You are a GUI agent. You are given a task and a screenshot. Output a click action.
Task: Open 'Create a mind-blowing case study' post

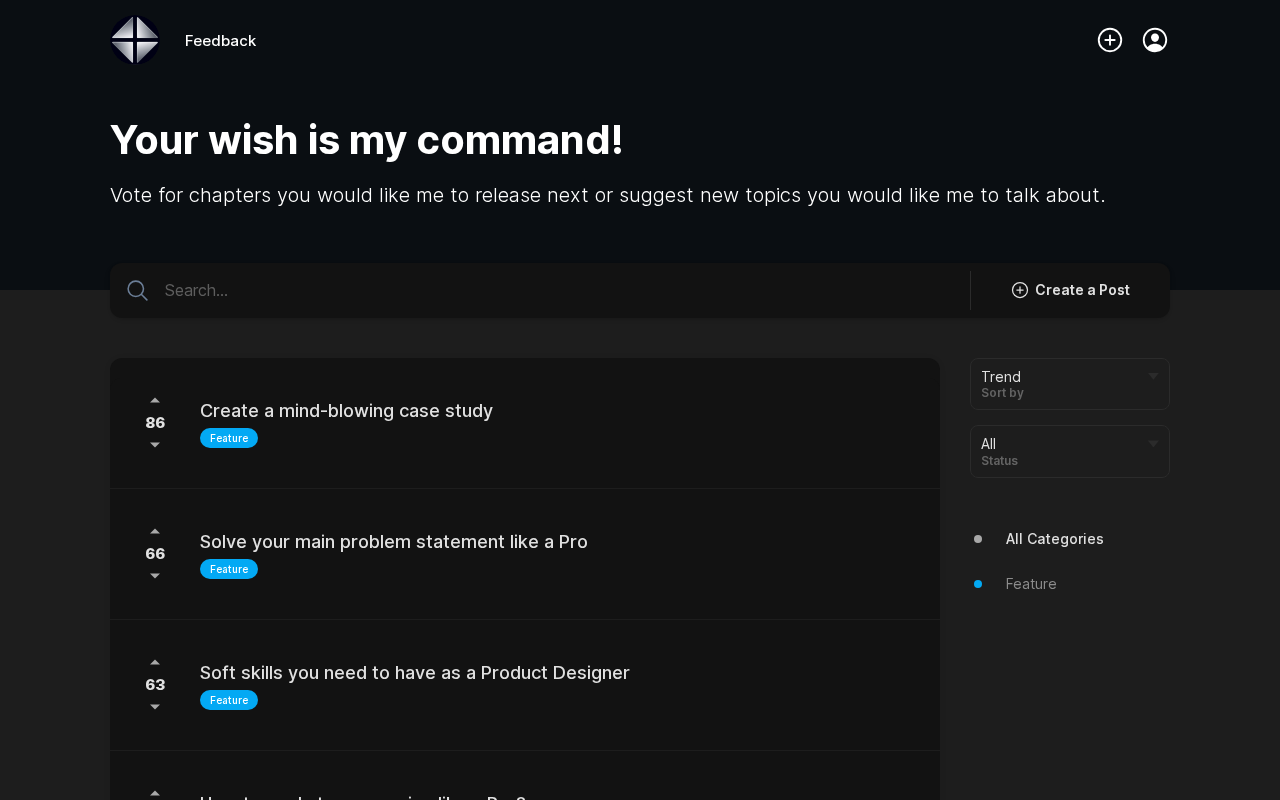point(346,411)
